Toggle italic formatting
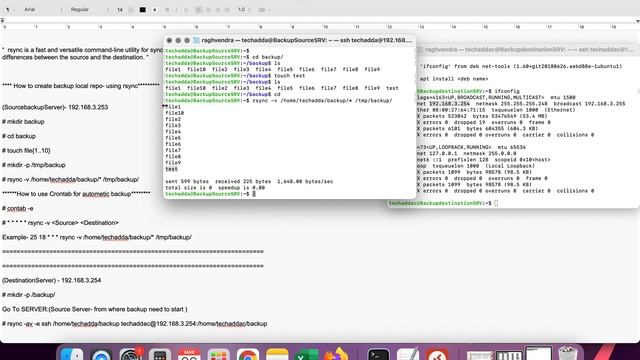640x360 pixels. click(x=177, y=9)
